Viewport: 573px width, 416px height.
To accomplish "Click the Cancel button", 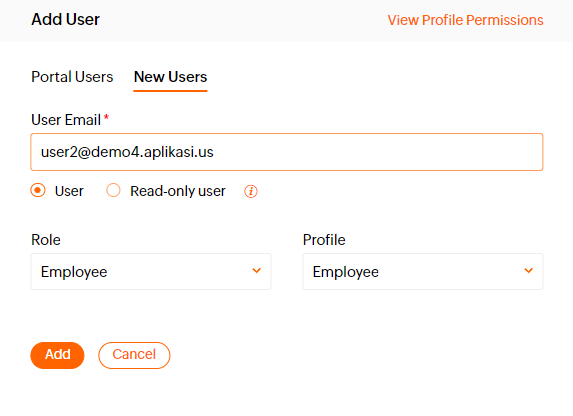I will pyautogui.click(x=134, y=355).
